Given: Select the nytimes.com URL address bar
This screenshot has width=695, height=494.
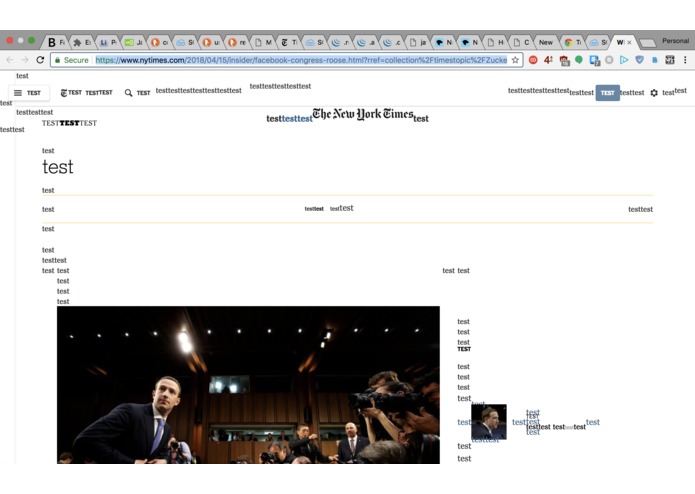Looking at the screenshot, I should tap(286, 60).
